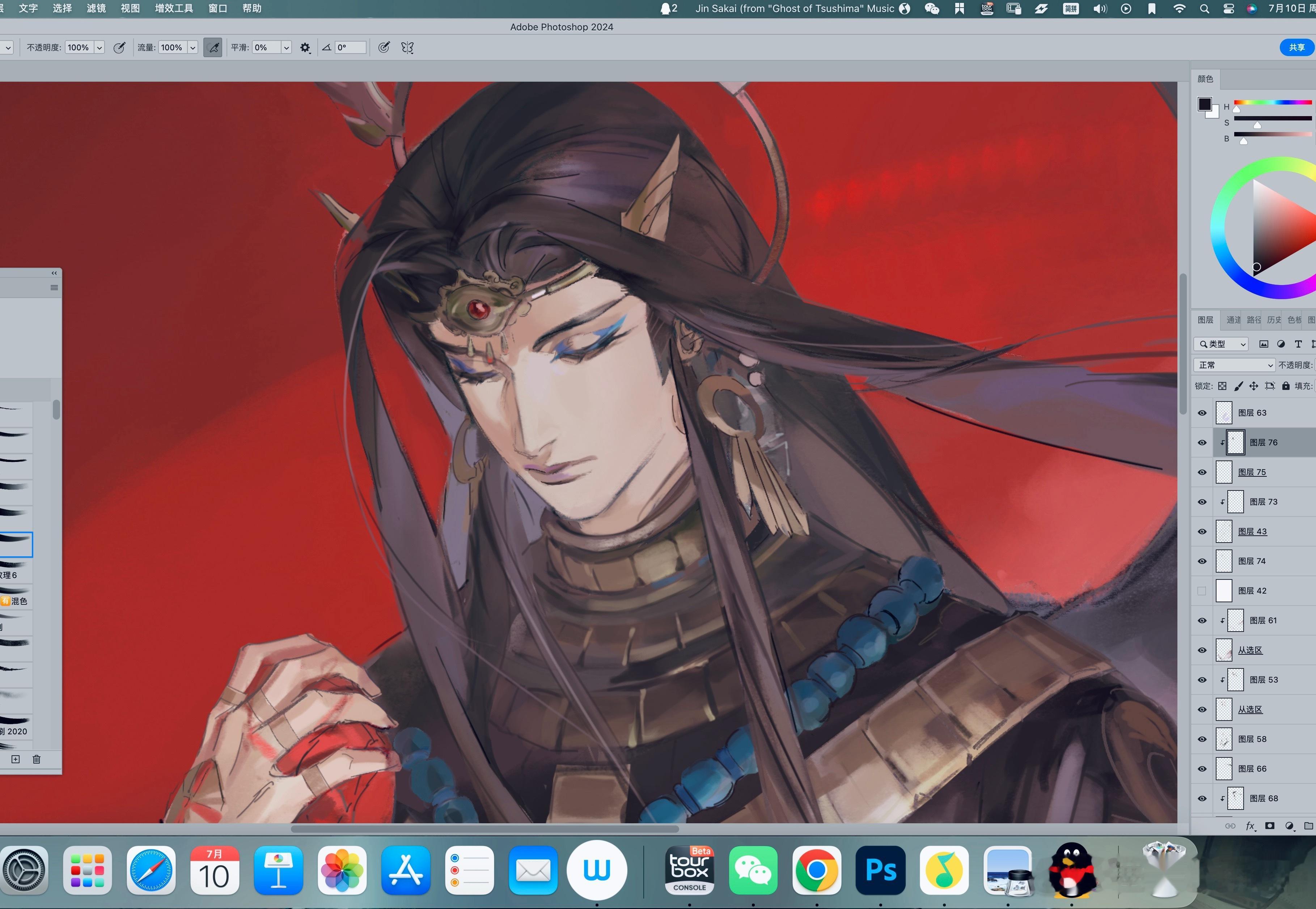Click the foreground color swatch
1316x909 pixels.
point(1204,104)
